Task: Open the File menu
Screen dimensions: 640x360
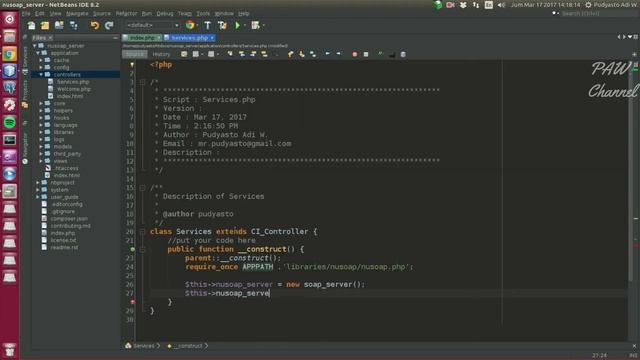Action: click(26, 13)
